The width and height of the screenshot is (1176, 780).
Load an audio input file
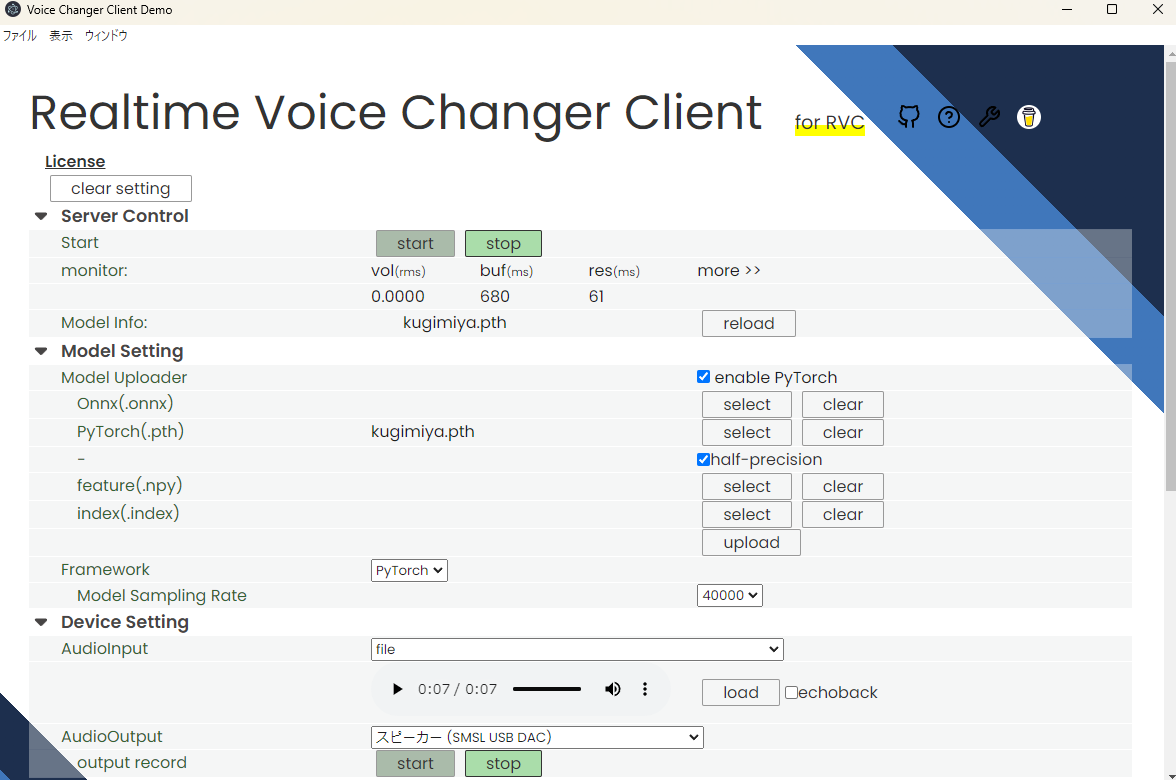[x=741, y=692]
